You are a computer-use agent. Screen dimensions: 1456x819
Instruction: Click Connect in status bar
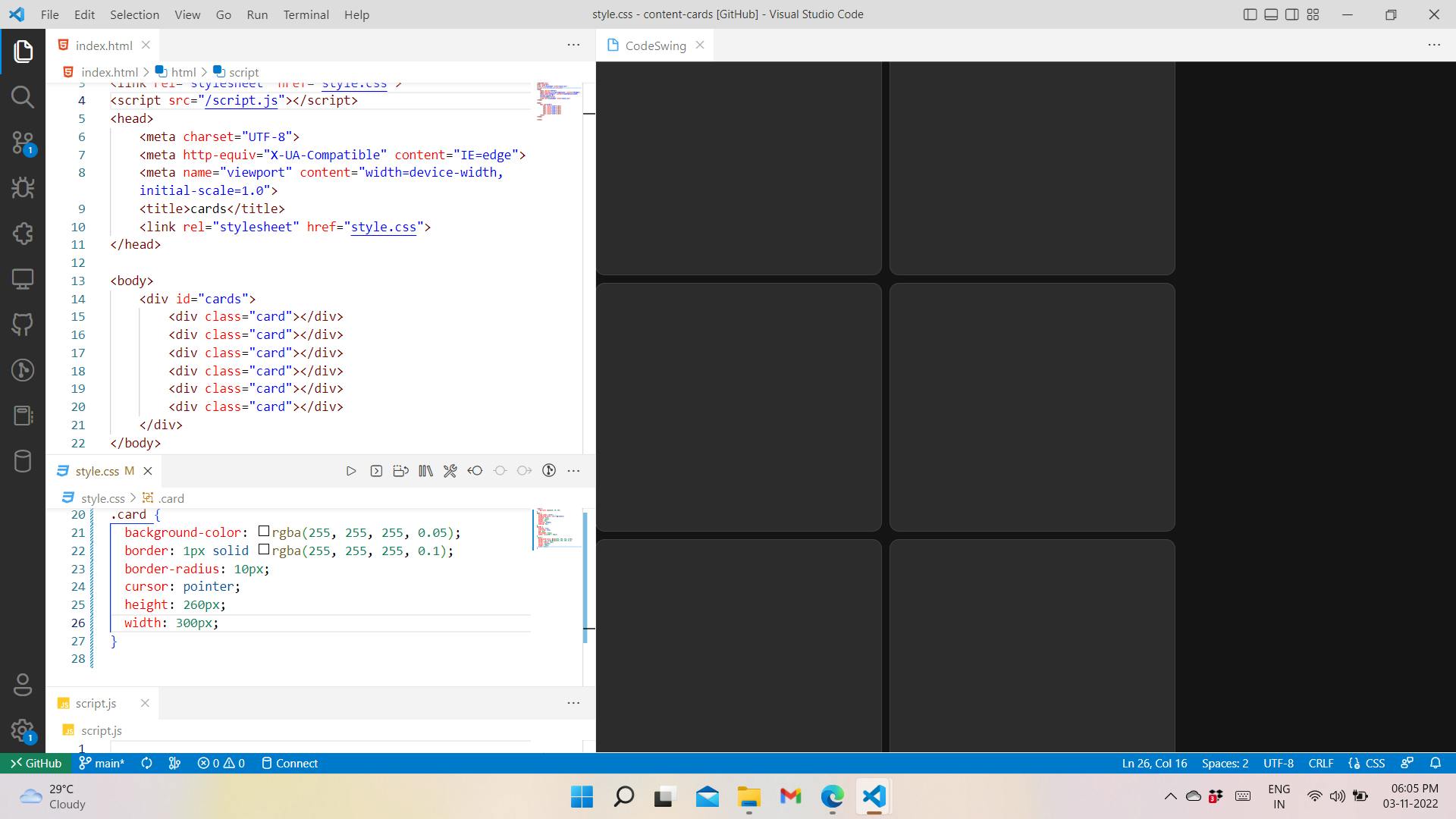(x=290, y=763)
